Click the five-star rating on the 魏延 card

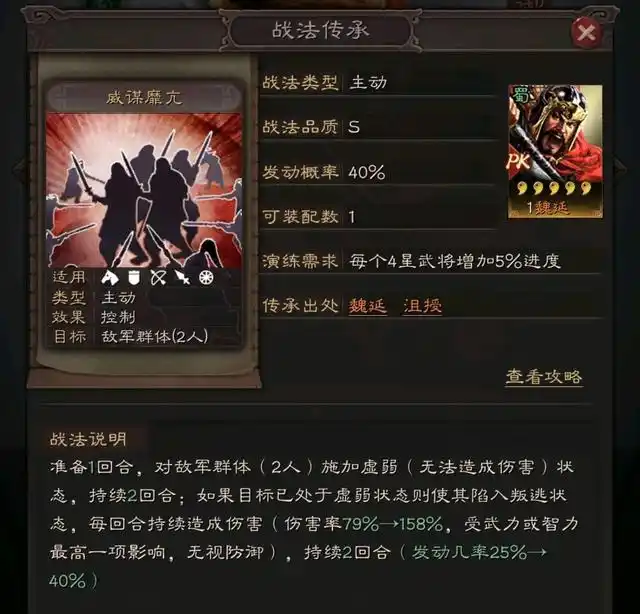(554, 188)
